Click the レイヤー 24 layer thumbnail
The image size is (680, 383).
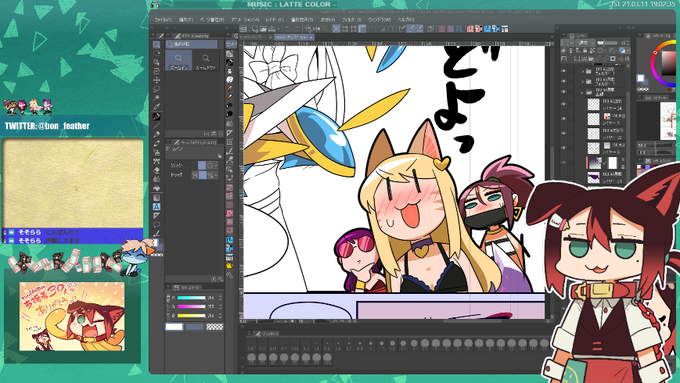point(593,104)
